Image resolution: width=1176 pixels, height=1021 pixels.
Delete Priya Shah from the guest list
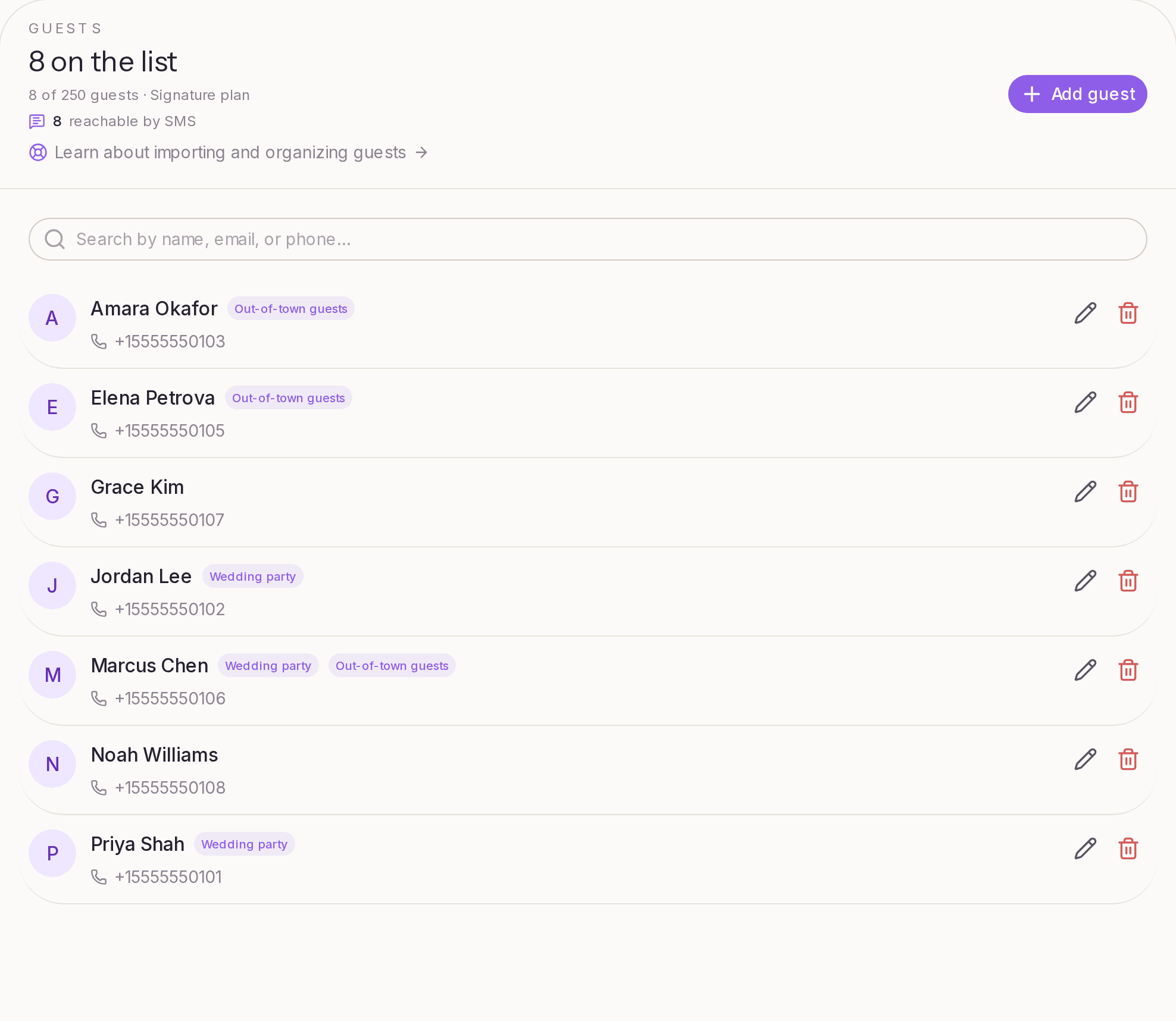[1128, 848]
